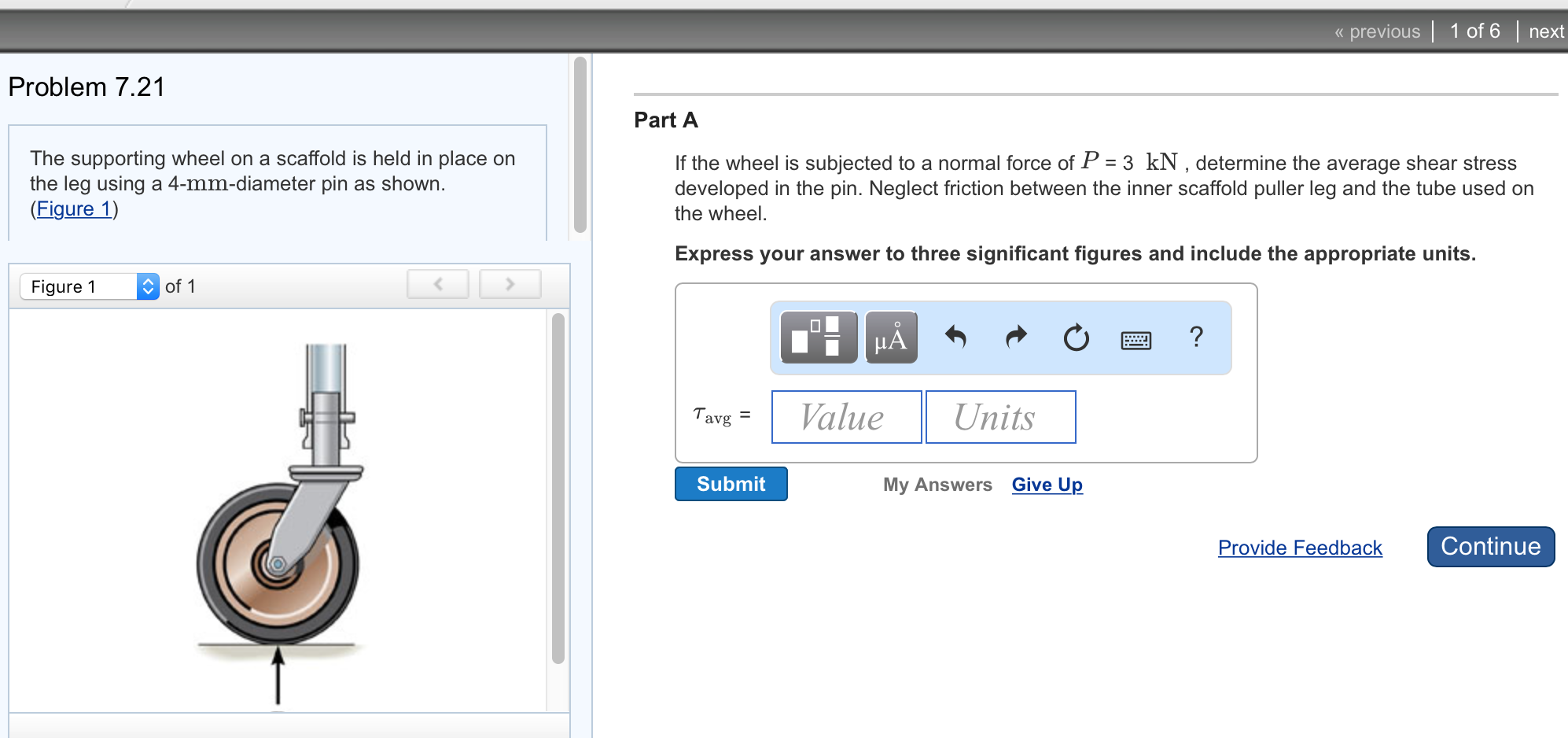Image resolution: width=1568 pixels, height=738 pixels.
Task: Go back using the previous figure arrow
Action: point(437,284)
